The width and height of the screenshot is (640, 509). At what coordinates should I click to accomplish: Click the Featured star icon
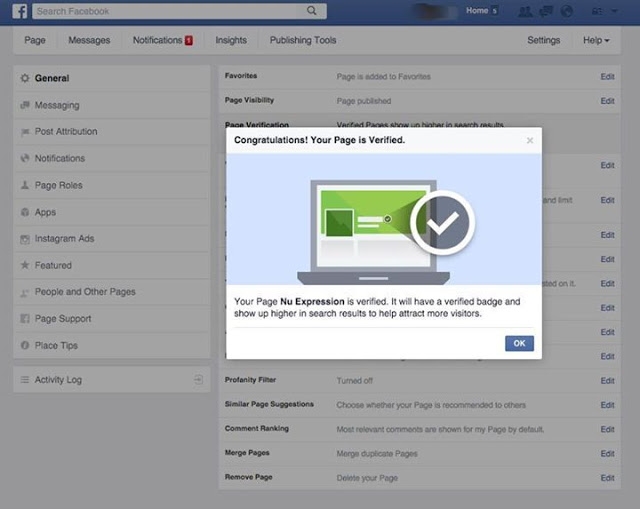click(x=25, y=265)
